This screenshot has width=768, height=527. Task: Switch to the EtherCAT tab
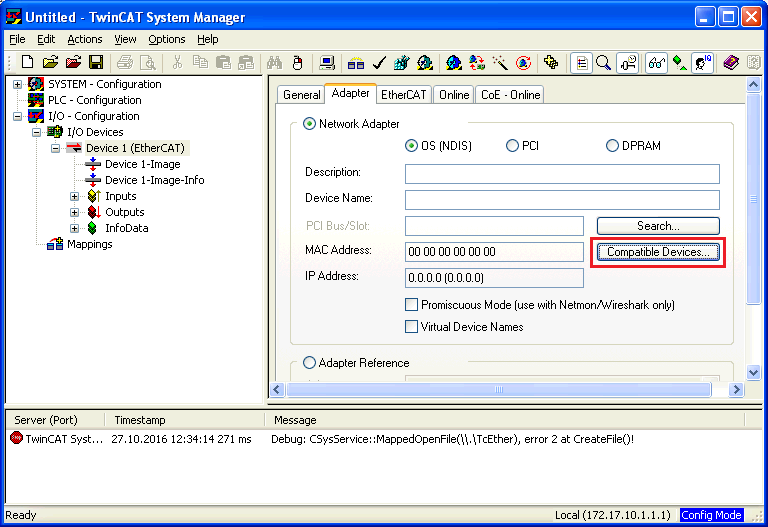coord(405,95)
